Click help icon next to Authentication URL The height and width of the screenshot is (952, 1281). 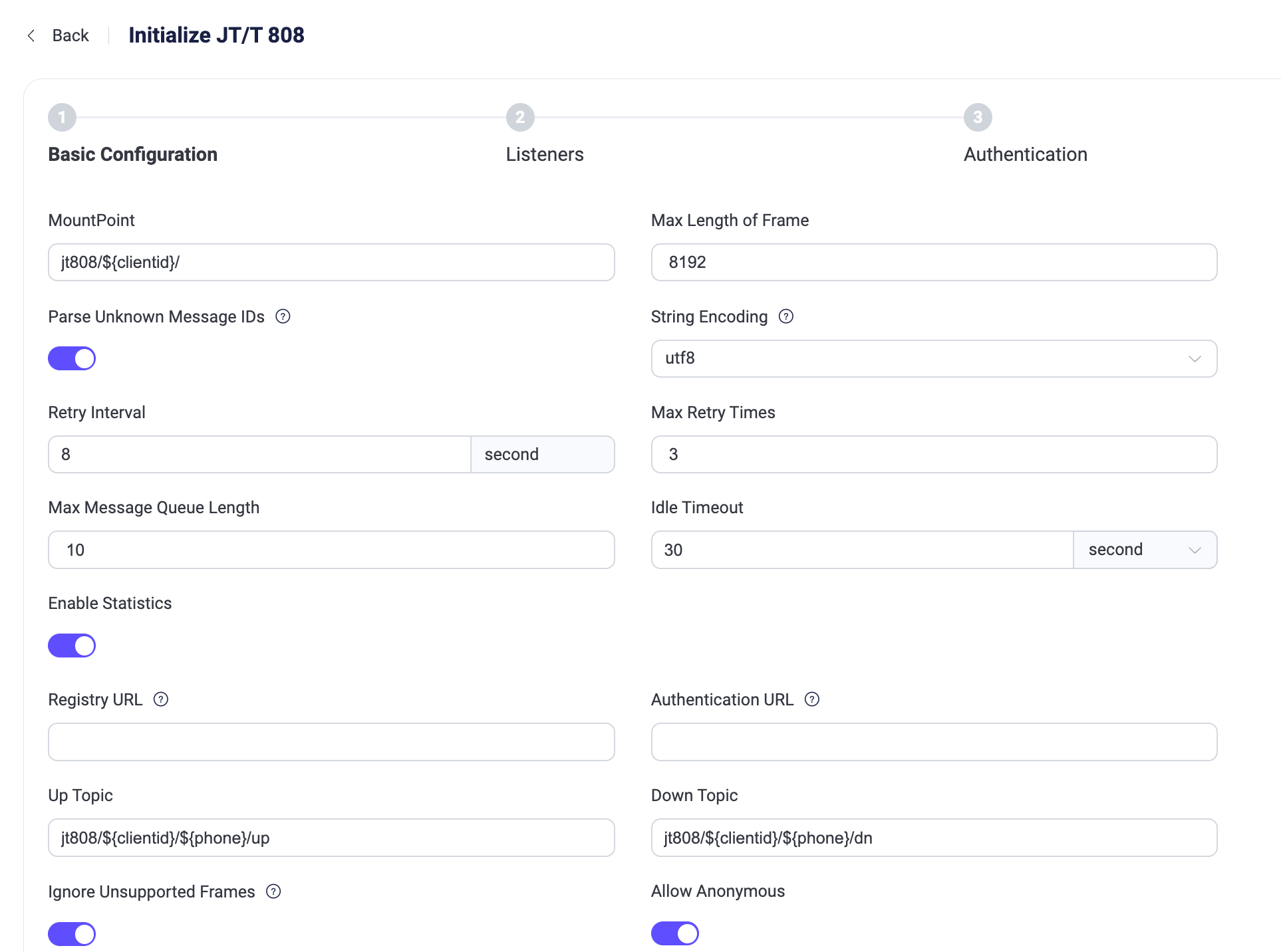[x=811, y=699]
